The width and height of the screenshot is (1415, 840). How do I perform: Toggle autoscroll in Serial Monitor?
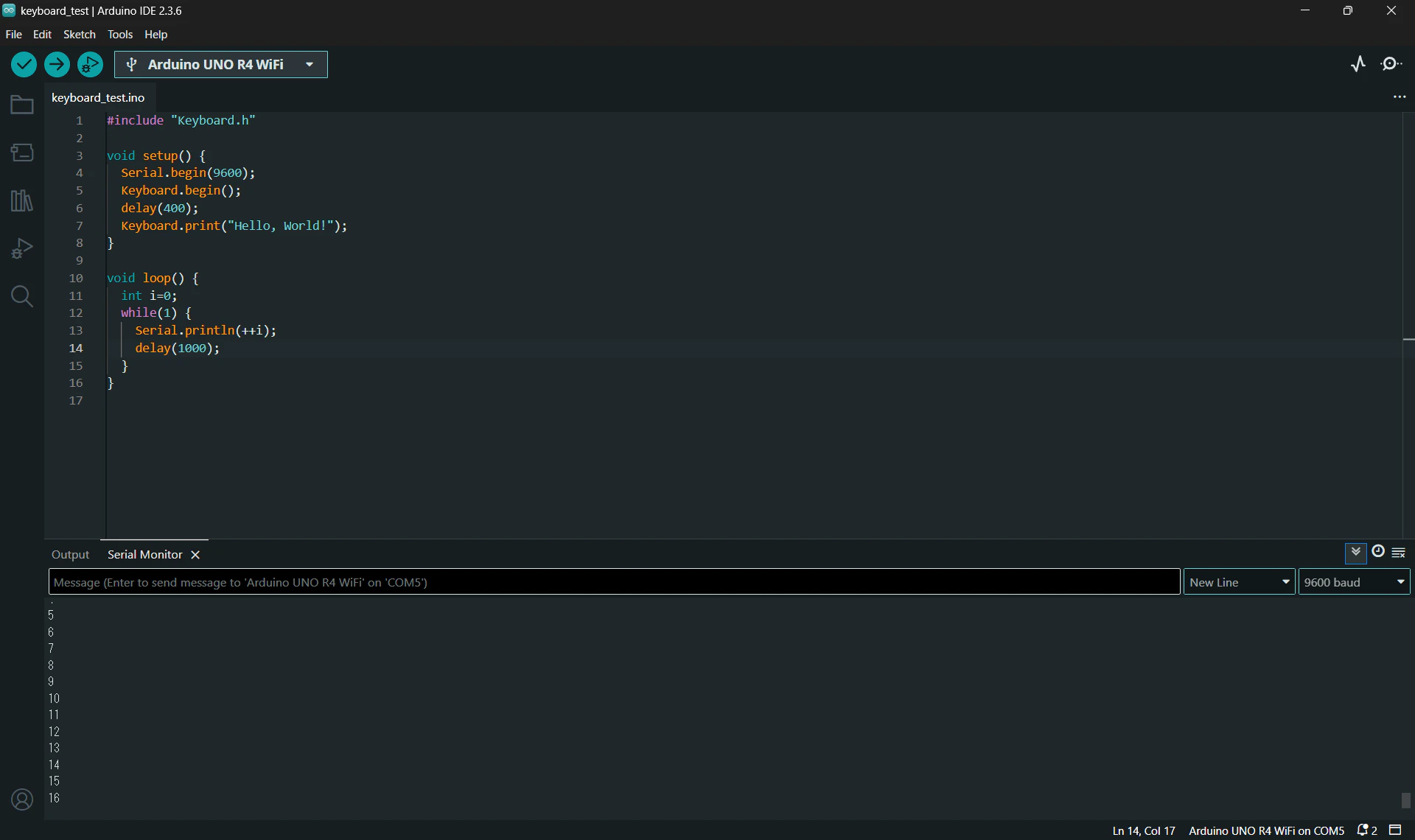1356,553
